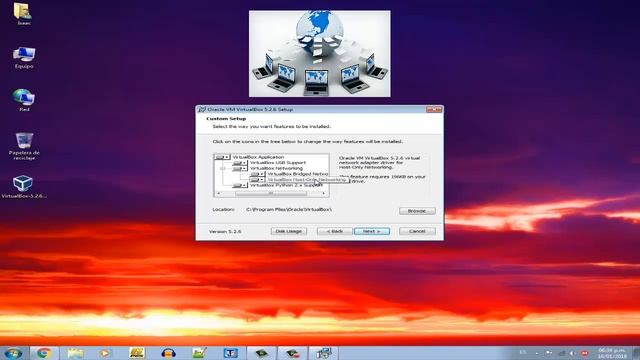Viewport: 640px width, 360px height.
Task: Click the second green chip taskbar icon
Action: pyautogui.click(x=293, y=353)
